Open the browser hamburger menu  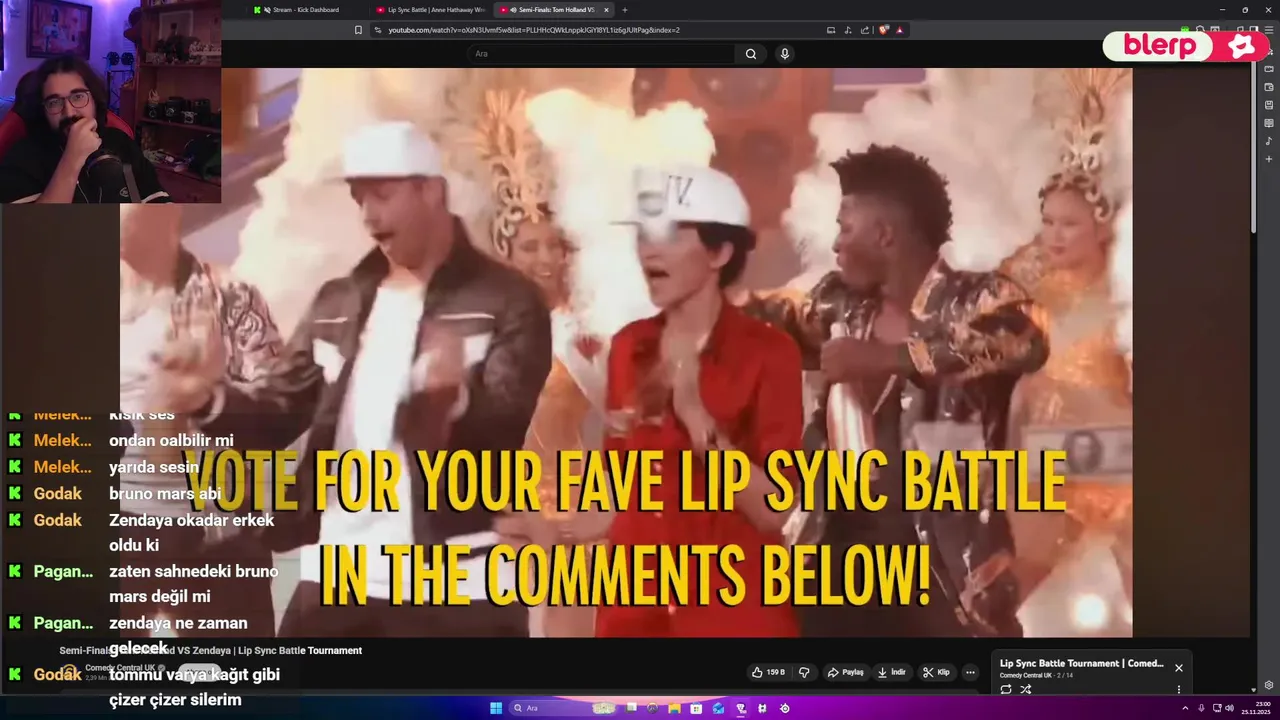point(1269,30)
